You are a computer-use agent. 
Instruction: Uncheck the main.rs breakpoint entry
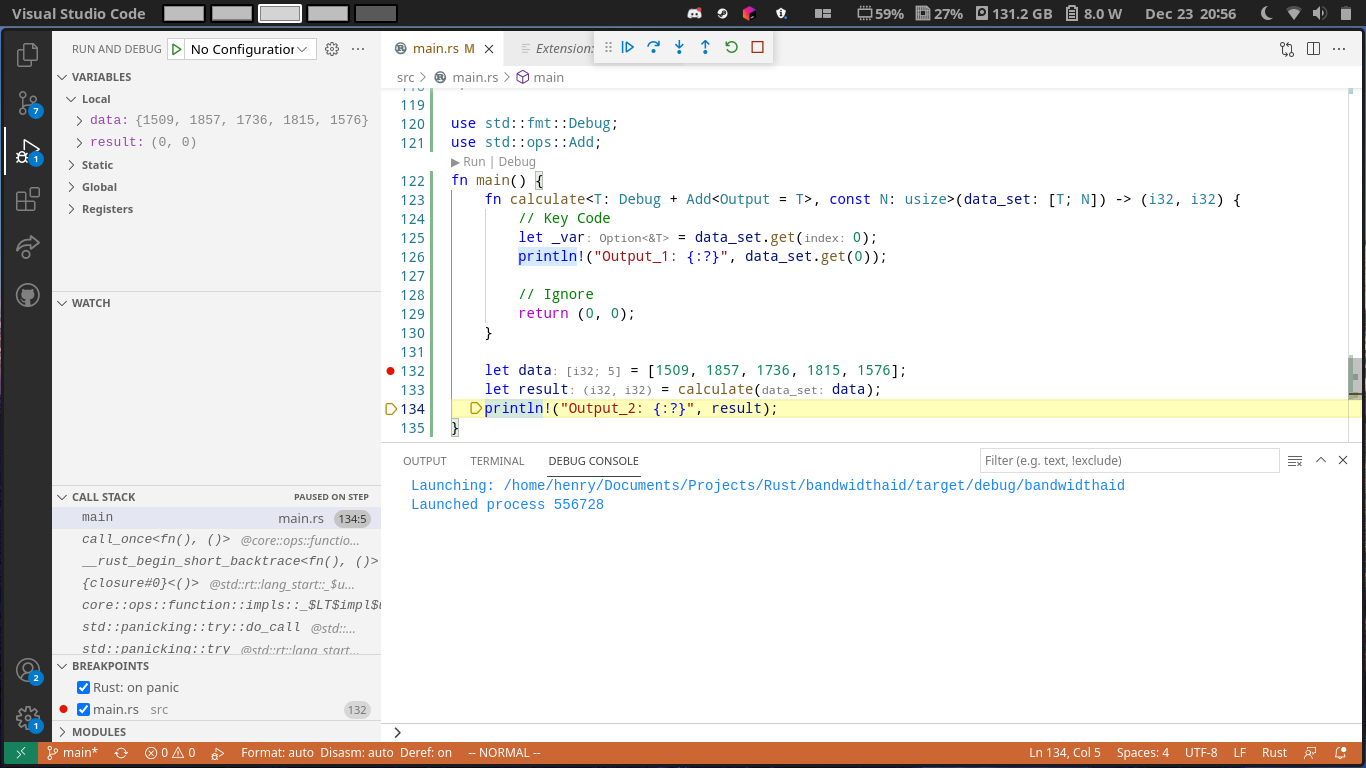pyautogui.click(x=83, y=709)
